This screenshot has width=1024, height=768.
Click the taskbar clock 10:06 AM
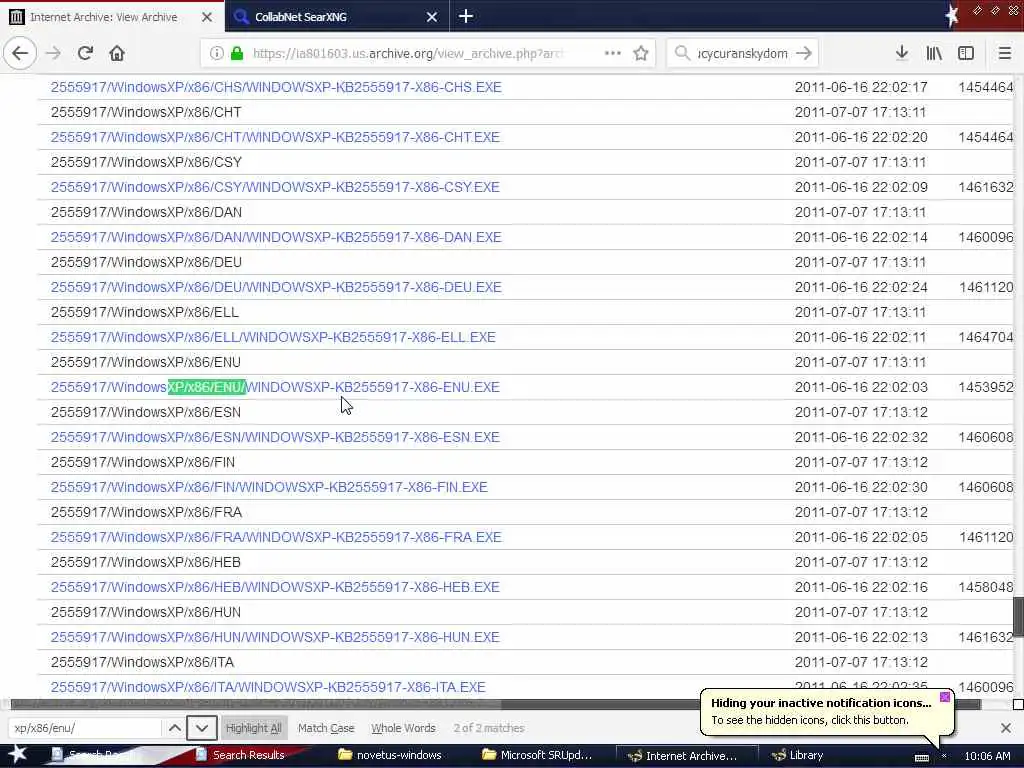coord(987,756)
